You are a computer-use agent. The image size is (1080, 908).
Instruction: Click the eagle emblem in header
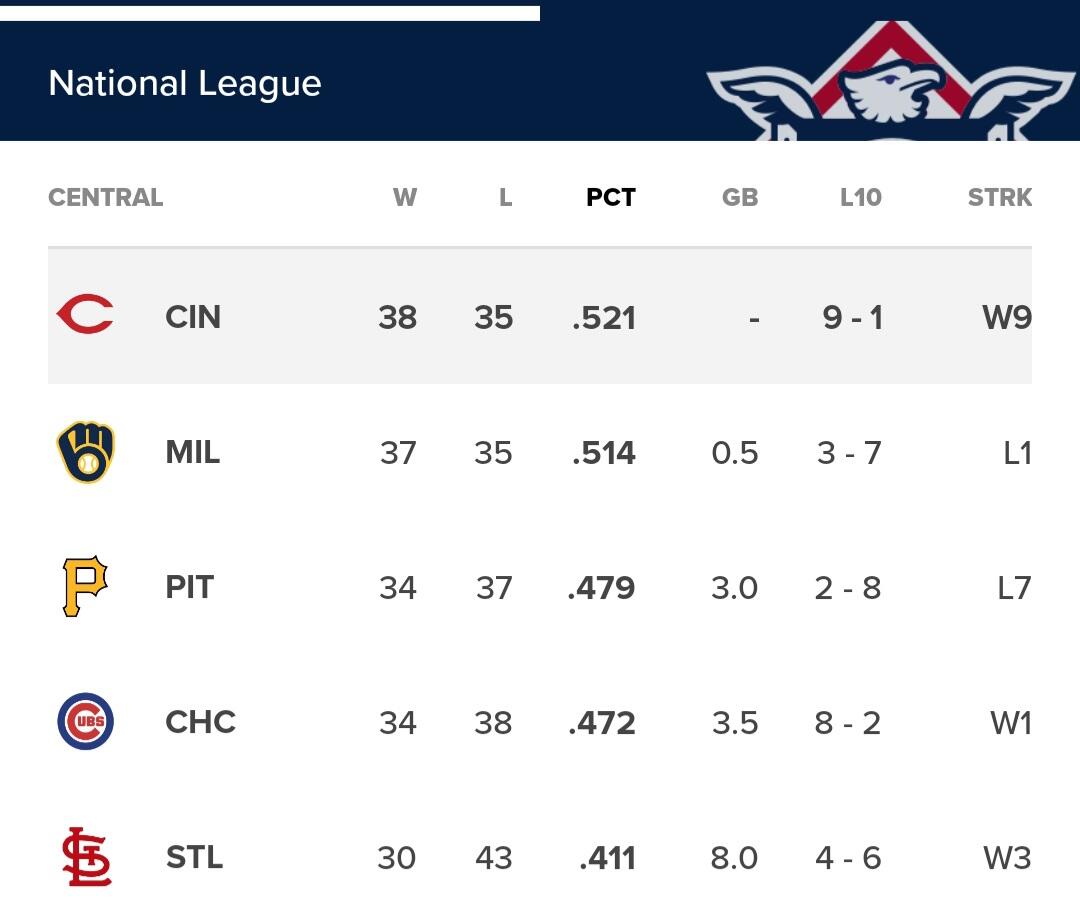(890, 88)
